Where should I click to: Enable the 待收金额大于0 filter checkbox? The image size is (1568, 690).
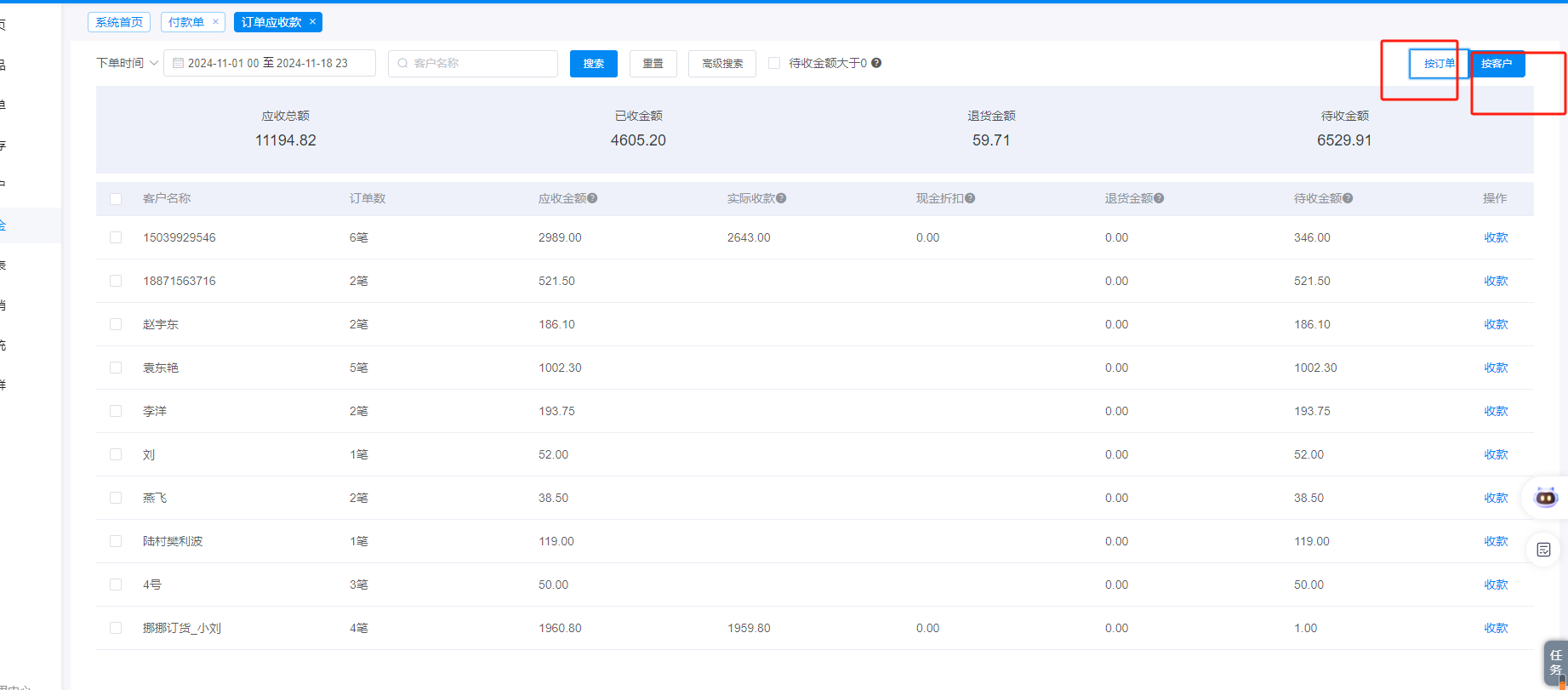click(774, 63)
